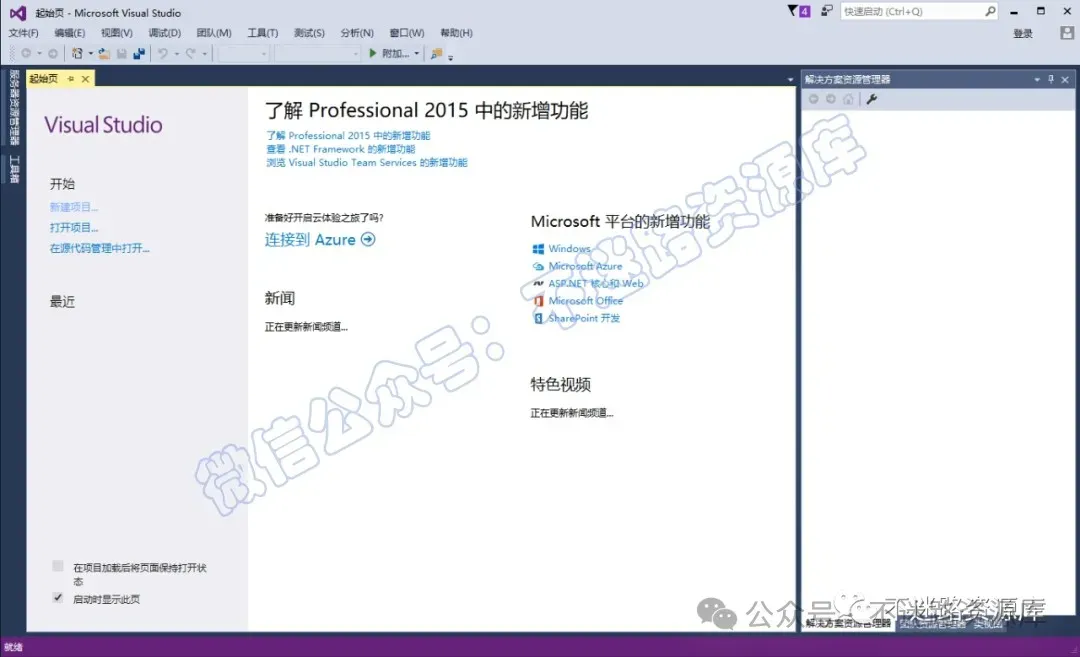Click the 打开项目... link

point(74,227)
